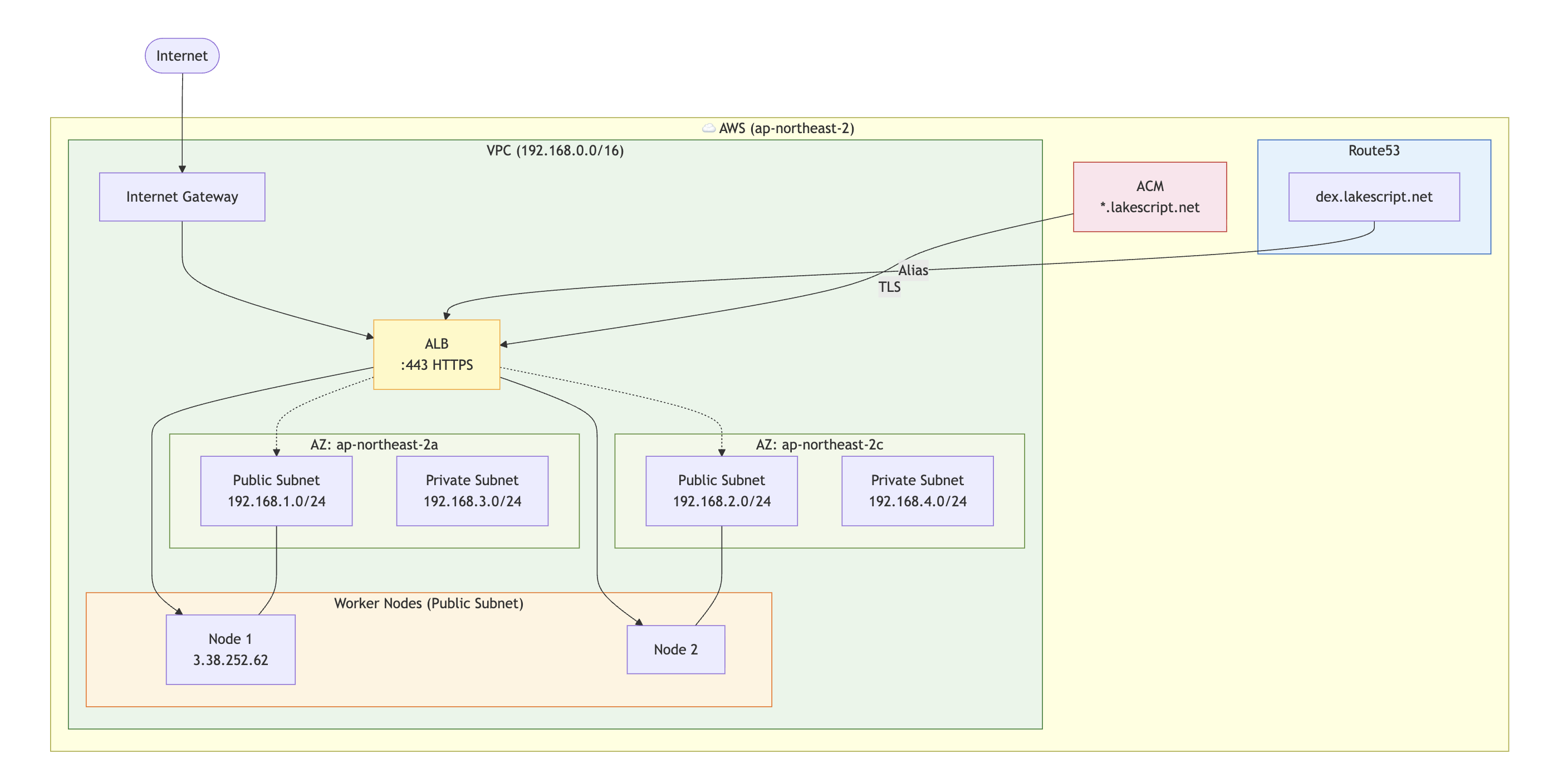Click the ALB :443 HTTPS node
Viewport: 1568px width, 772px height.
[437, 354]
